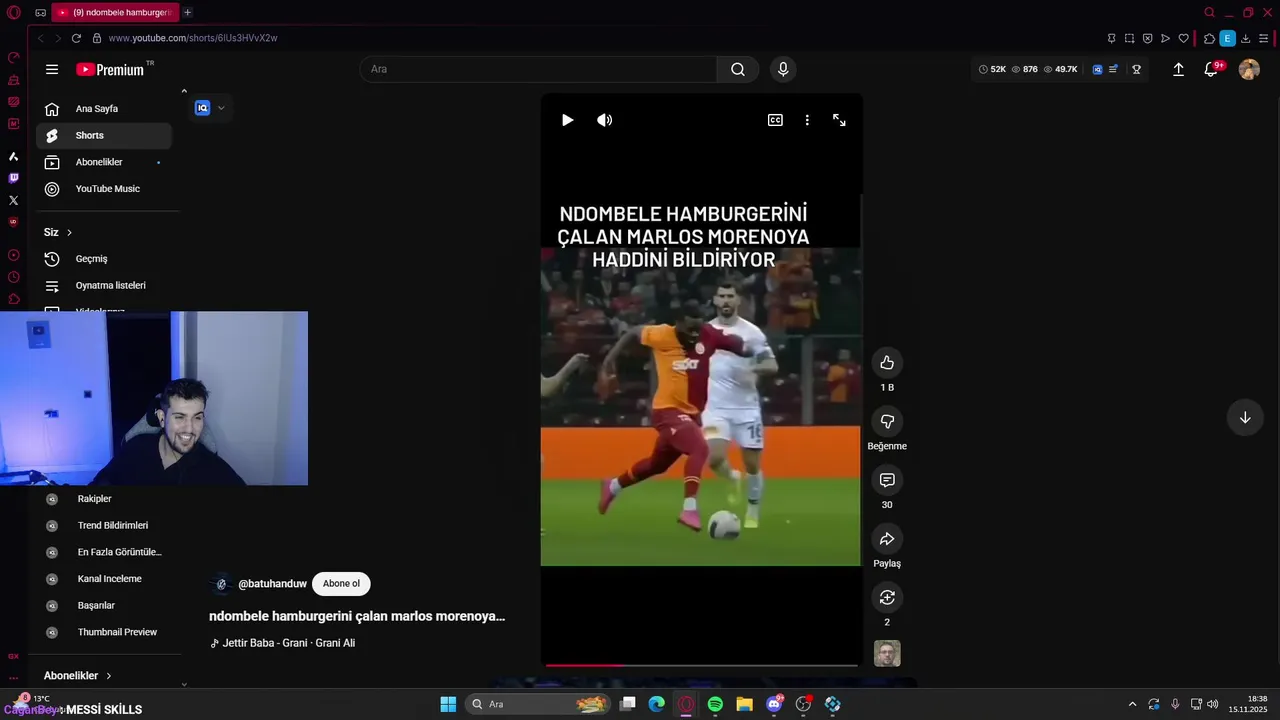
Task: Seek along the Shorts progress bar
Action: click(701, 665)
